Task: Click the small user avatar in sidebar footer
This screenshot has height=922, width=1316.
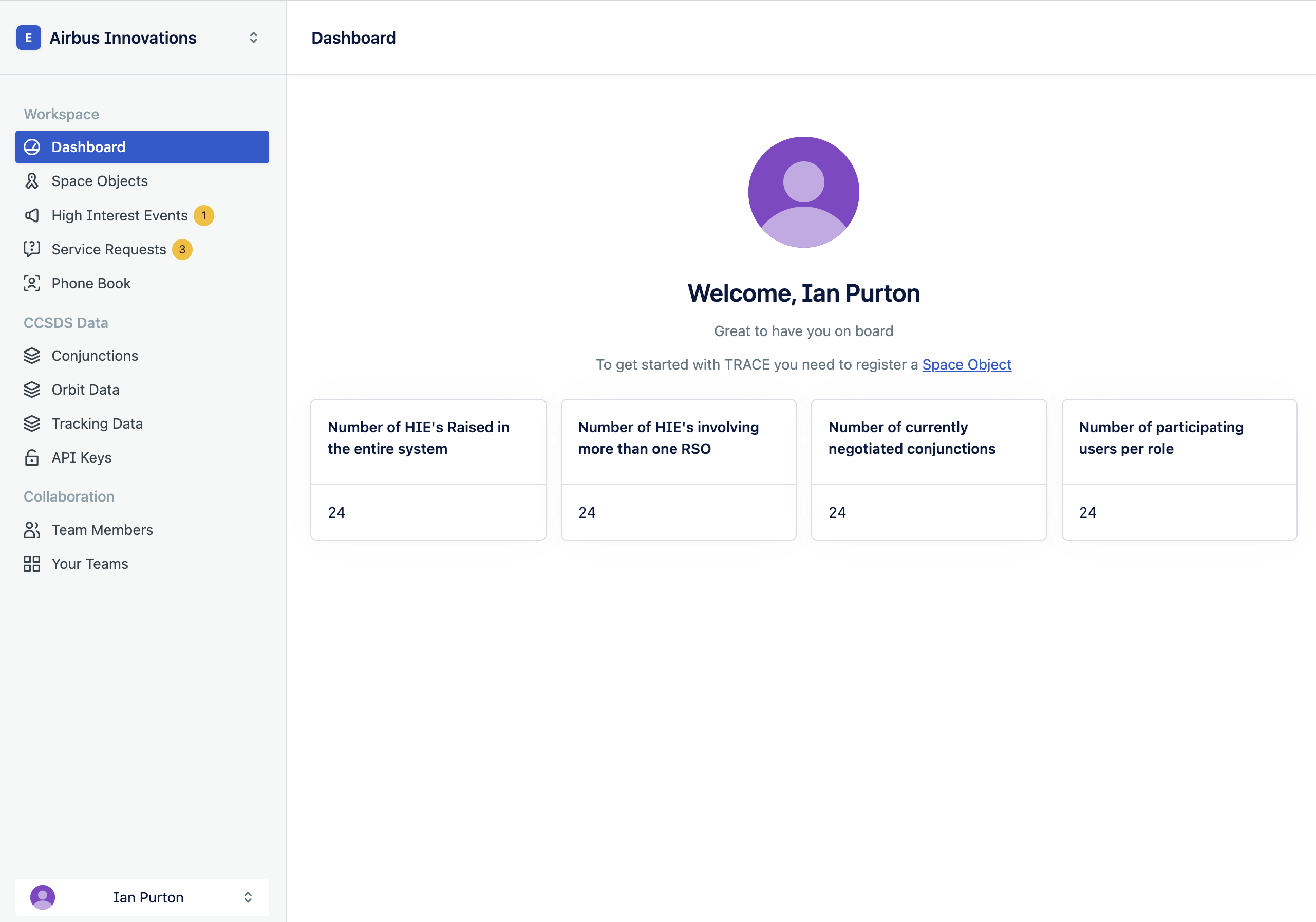Action: click(43, 897)
